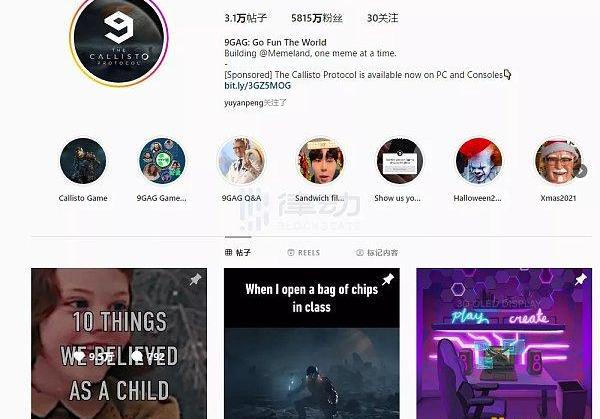This screenshot has width=600, height=419.
Task: View the 5815万 粉丝 followers list
Action: pyautogui.click(x=317, y=18)
